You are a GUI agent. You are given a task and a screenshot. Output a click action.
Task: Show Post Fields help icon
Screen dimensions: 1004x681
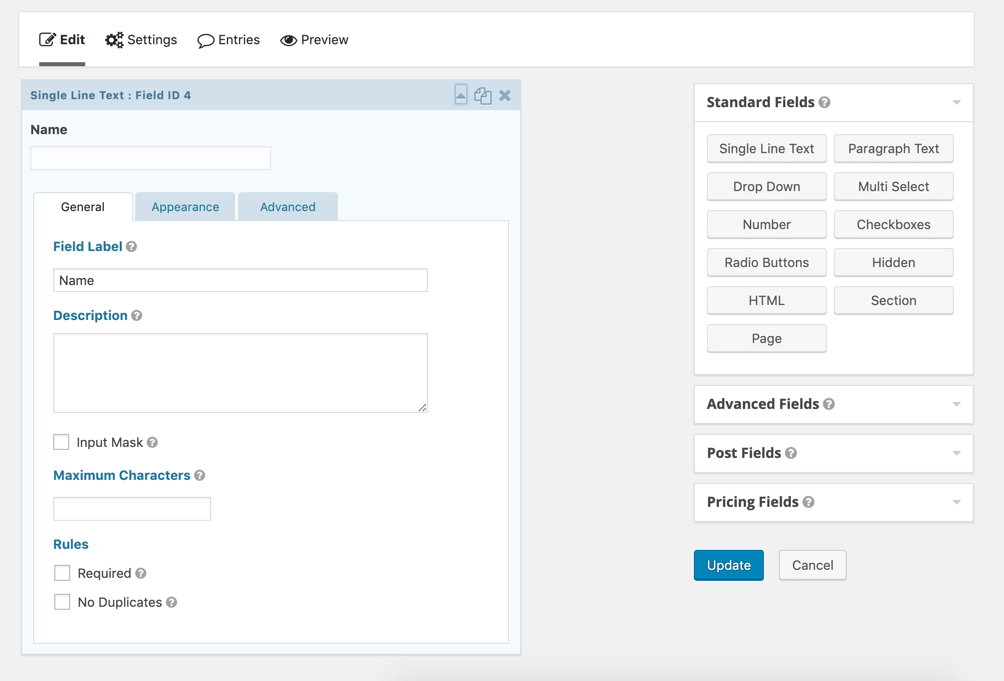coord(791,453)
